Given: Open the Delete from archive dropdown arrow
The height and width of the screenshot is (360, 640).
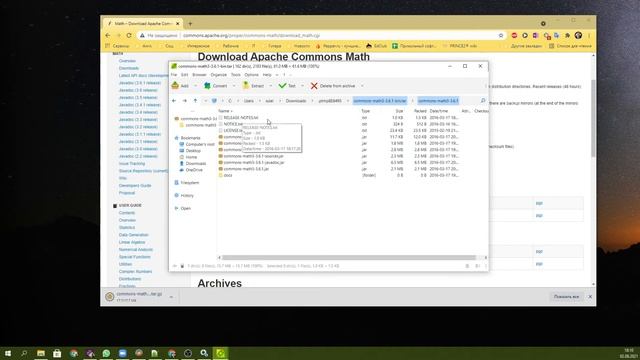Looking at the screenshot, I should click(362, 86).
